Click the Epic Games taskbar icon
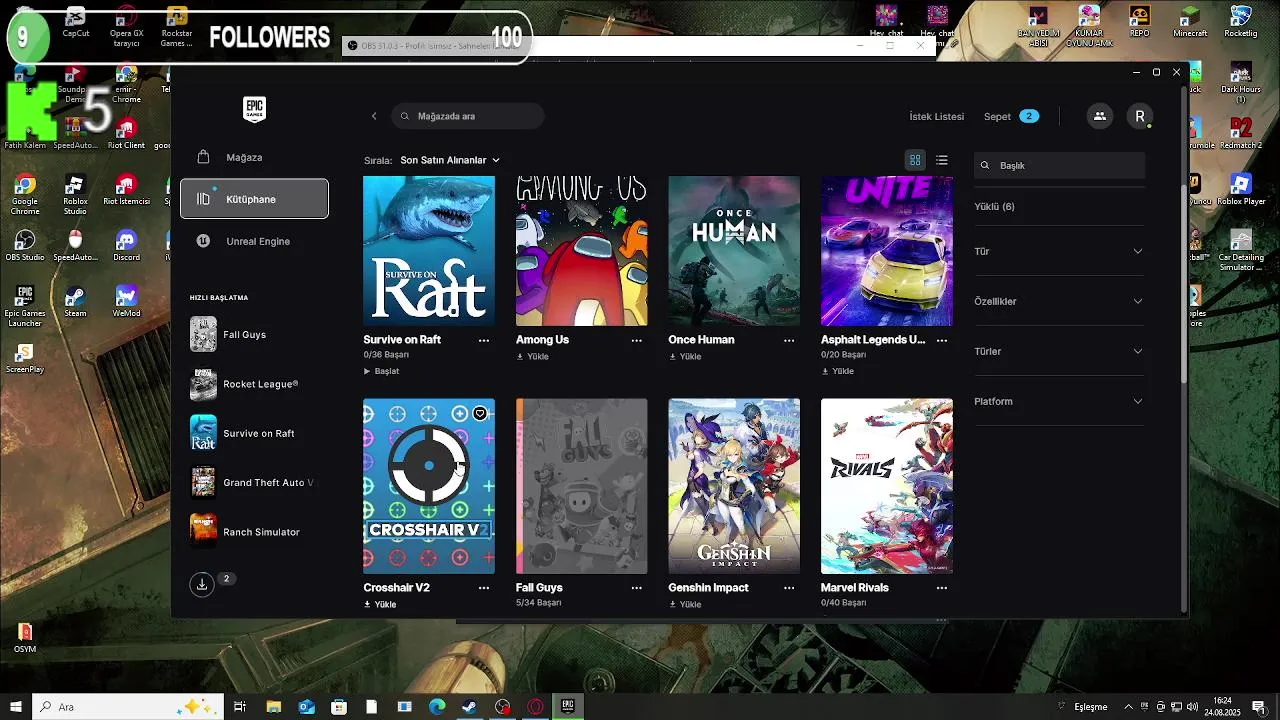The image size is (1280, 720). [x=568, y=706]
